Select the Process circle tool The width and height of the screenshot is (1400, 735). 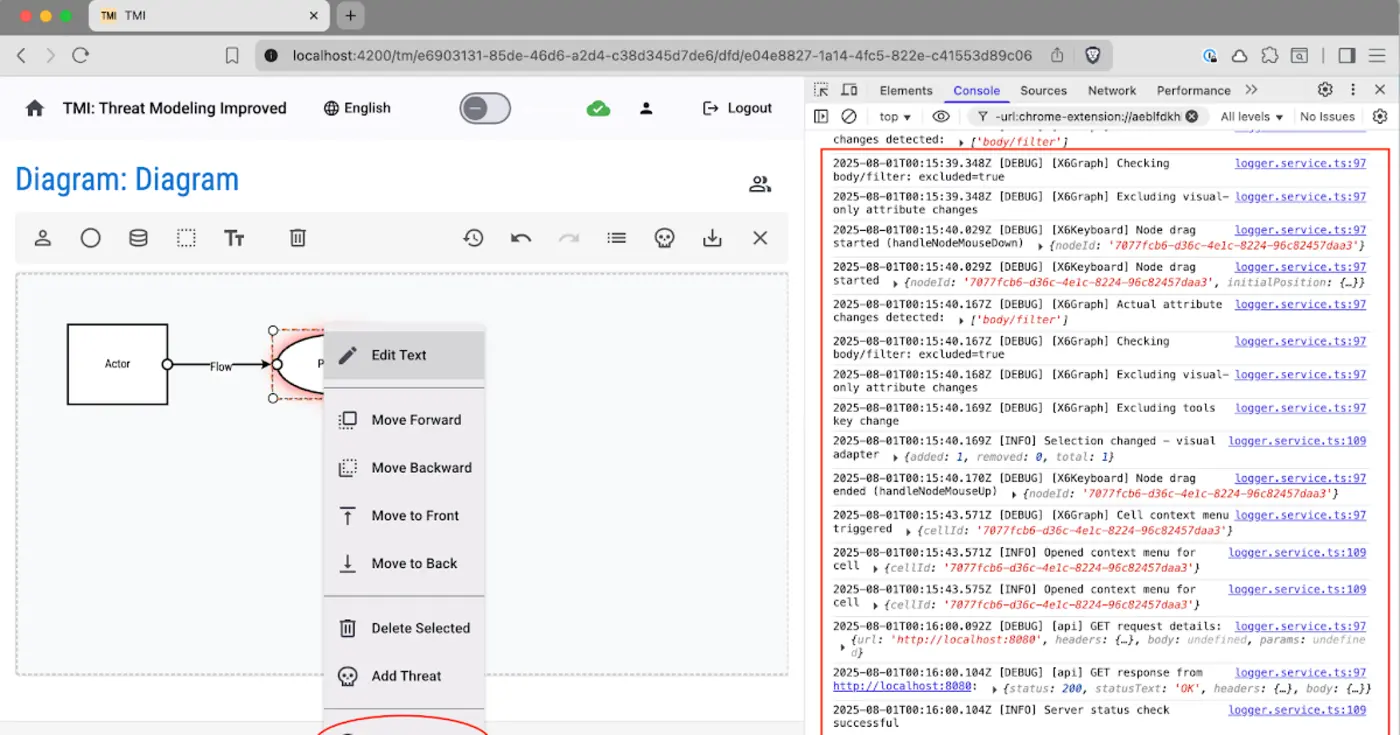91,238
